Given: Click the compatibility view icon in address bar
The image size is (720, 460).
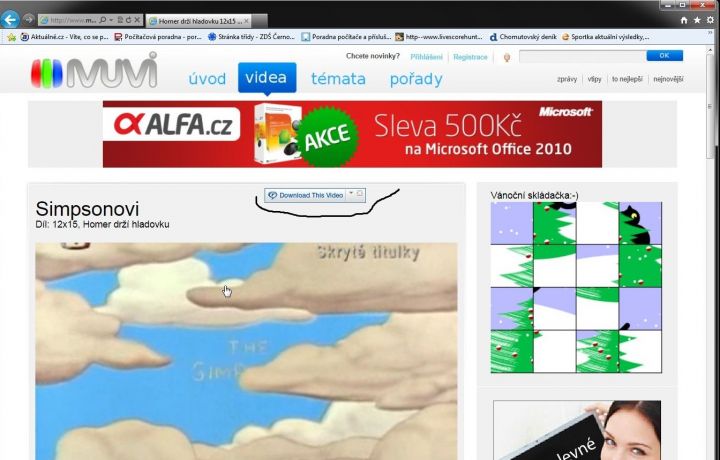Looking at the screenshot, I should (120, 20).
